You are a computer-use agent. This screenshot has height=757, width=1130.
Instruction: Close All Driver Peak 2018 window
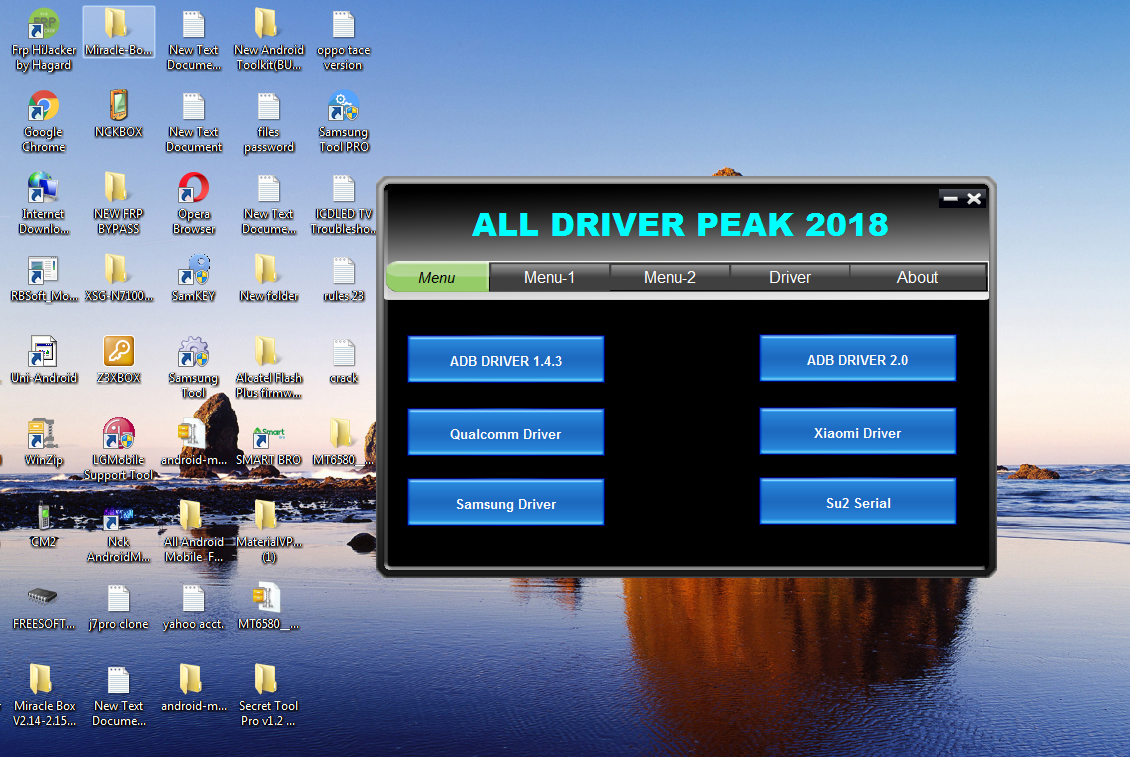(974, 198)
